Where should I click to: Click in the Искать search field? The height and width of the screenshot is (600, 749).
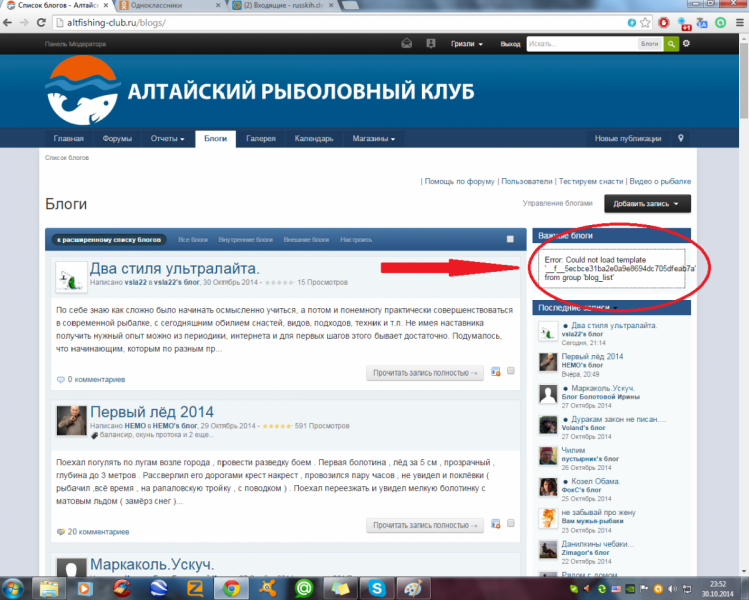tap(582, 44)
